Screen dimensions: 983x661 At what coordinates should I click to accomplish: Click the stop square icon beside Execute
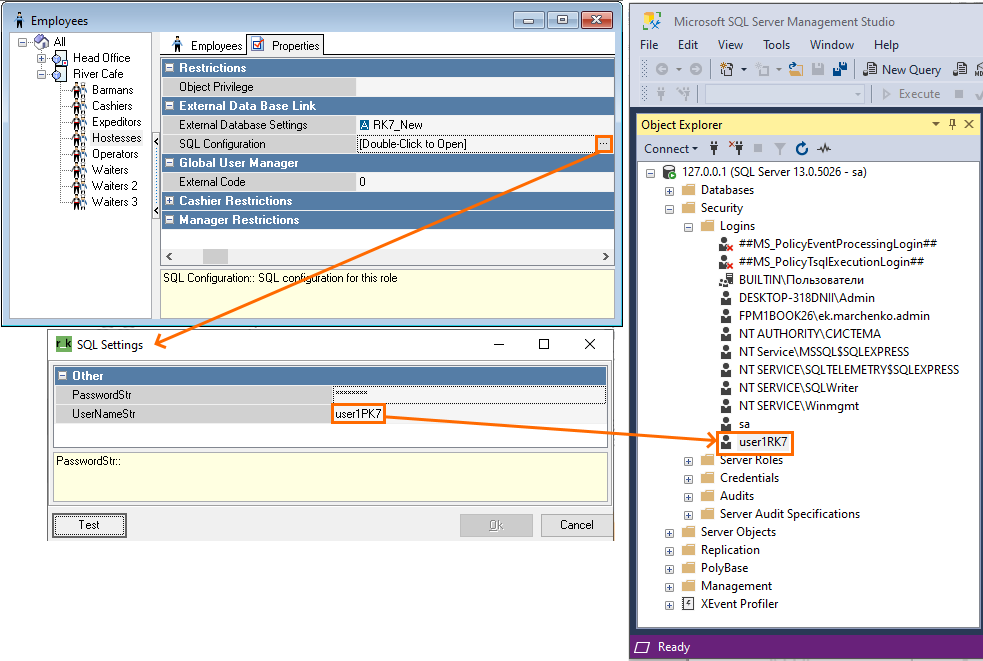tap(959, 94)
